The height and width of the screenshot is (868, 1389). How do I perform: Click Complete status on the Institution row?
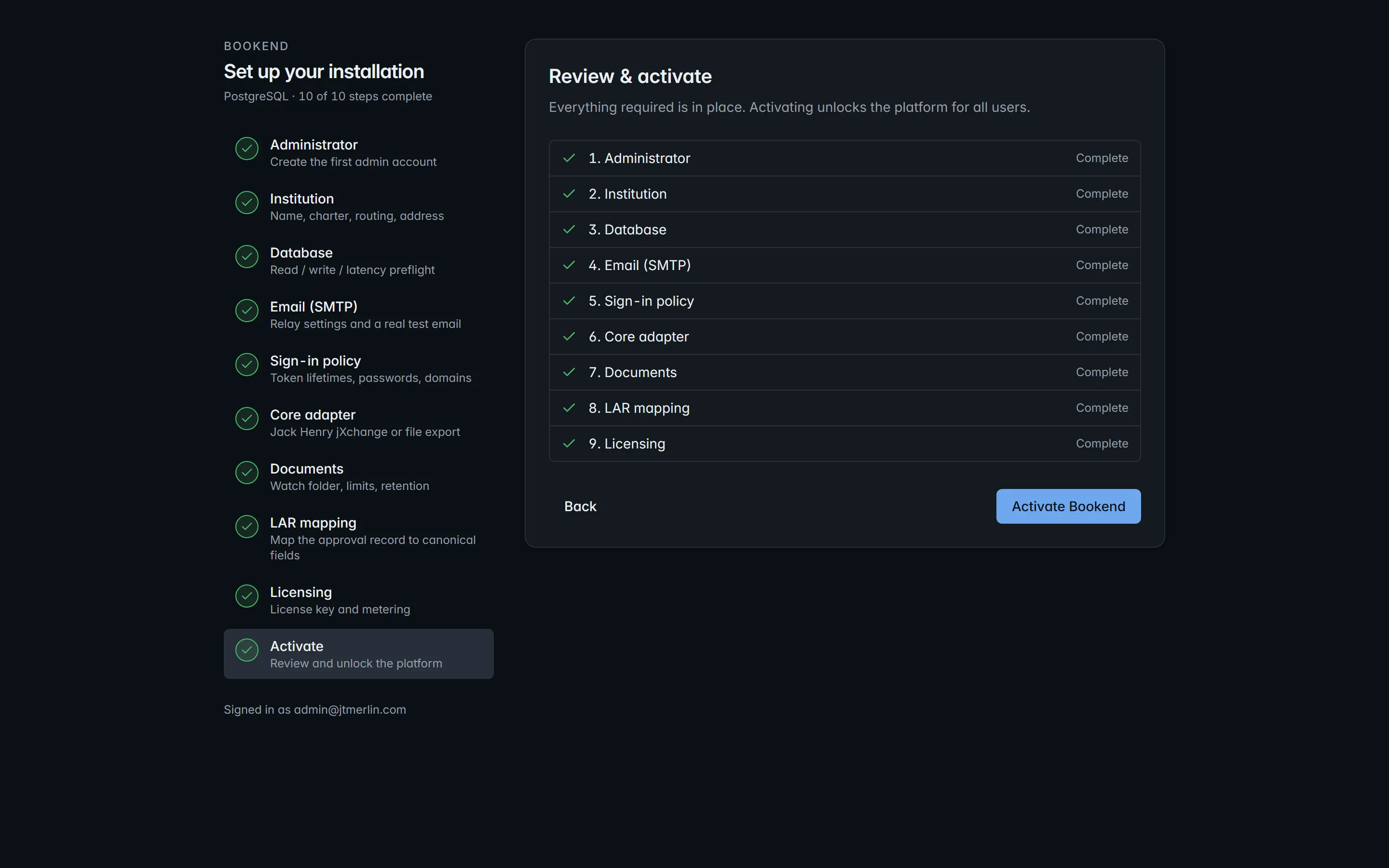(1102, 193)
